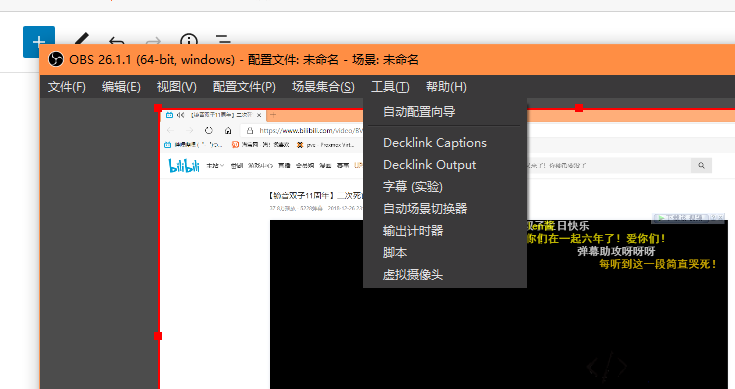Click the list outline icon in editor toolbar

[x=223, y=40]
